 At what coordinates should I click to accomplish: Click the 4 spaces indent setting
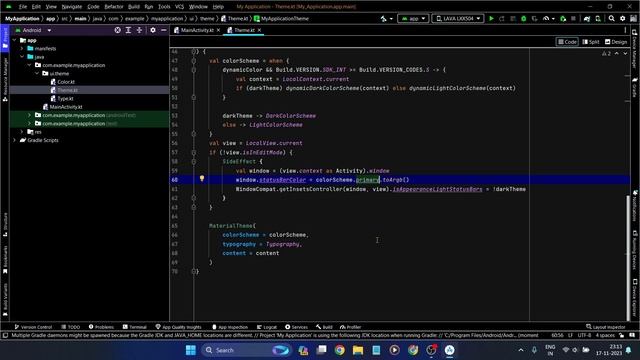[605, 336]
